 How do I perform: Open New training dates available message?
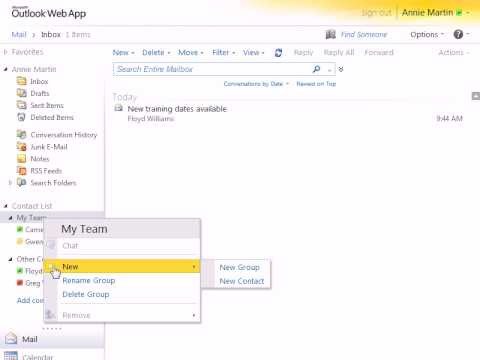click(x=177, y=109)
